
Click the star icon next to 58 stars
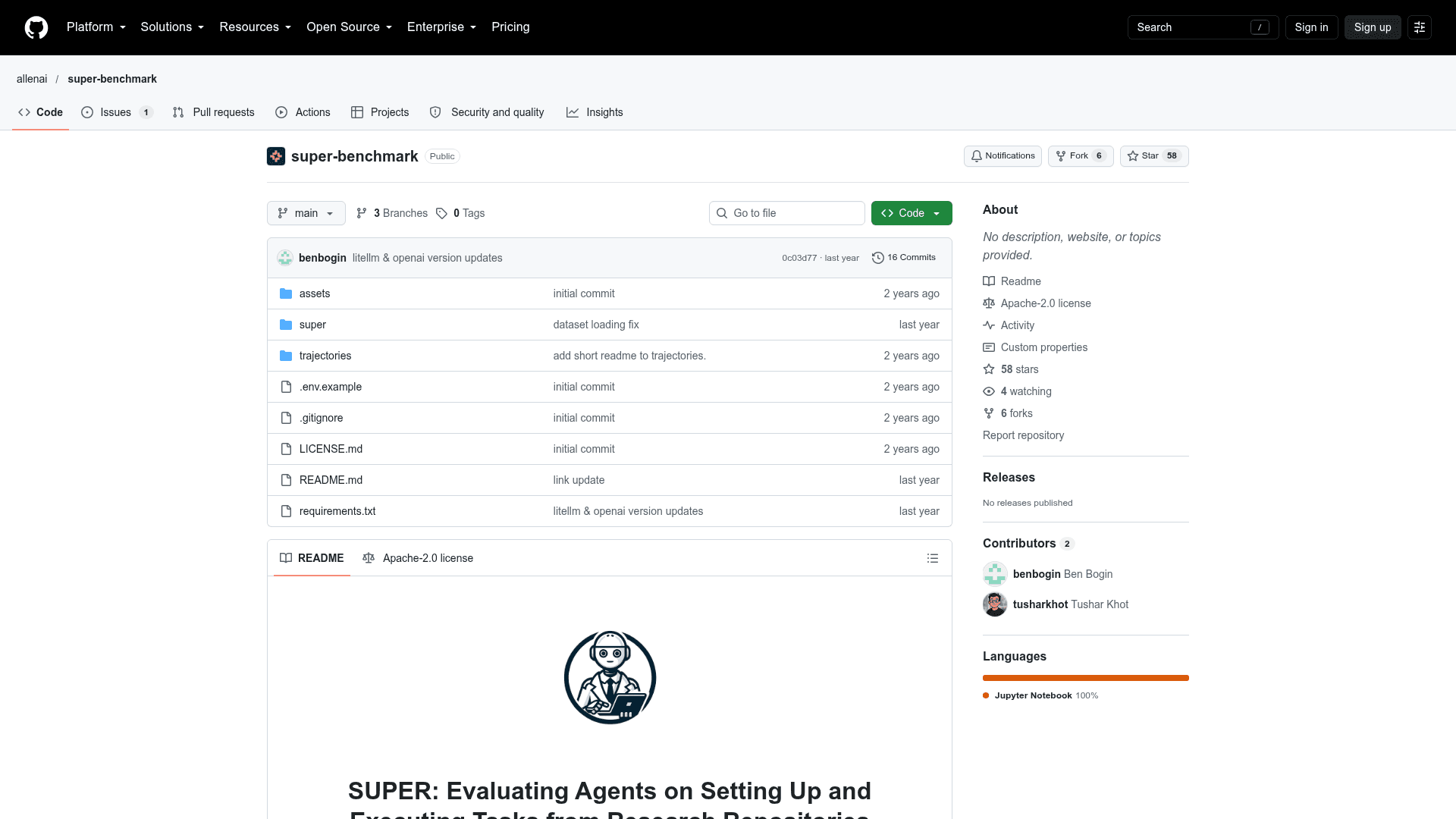coord(989,369)
